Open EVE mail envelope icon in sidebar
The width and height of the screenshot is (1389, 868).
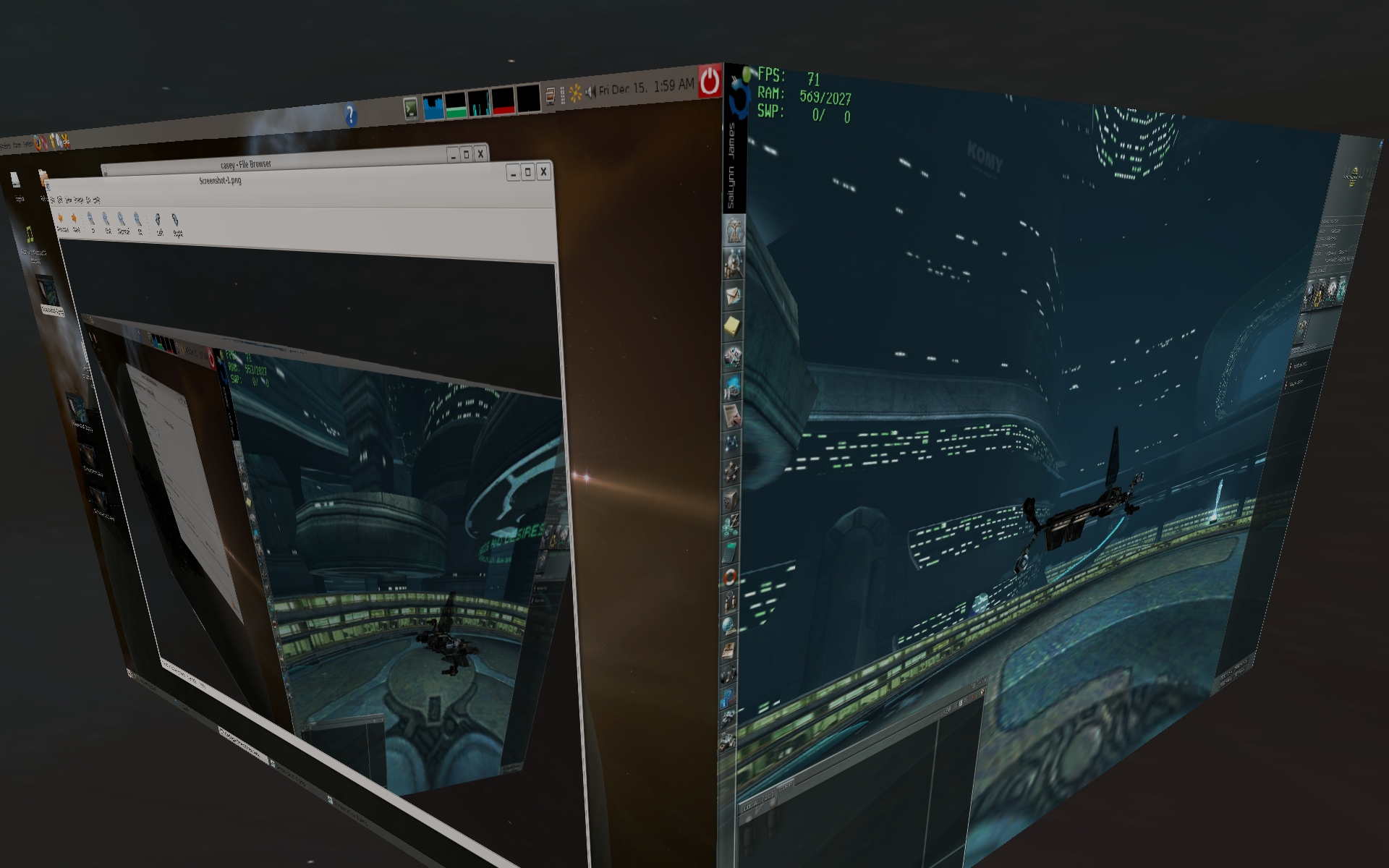tap(732, 295)
